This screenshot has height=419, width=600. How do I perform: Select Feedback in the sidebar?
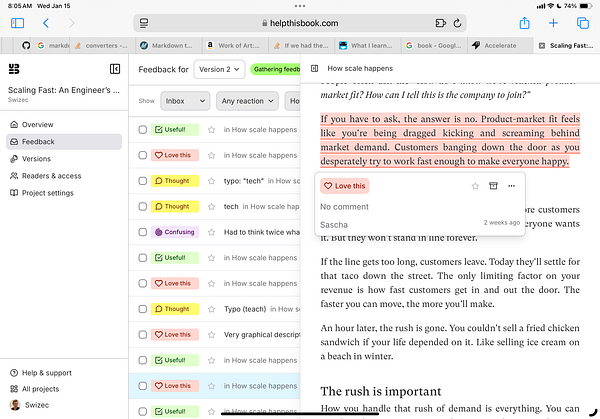[x=64, y=142]
